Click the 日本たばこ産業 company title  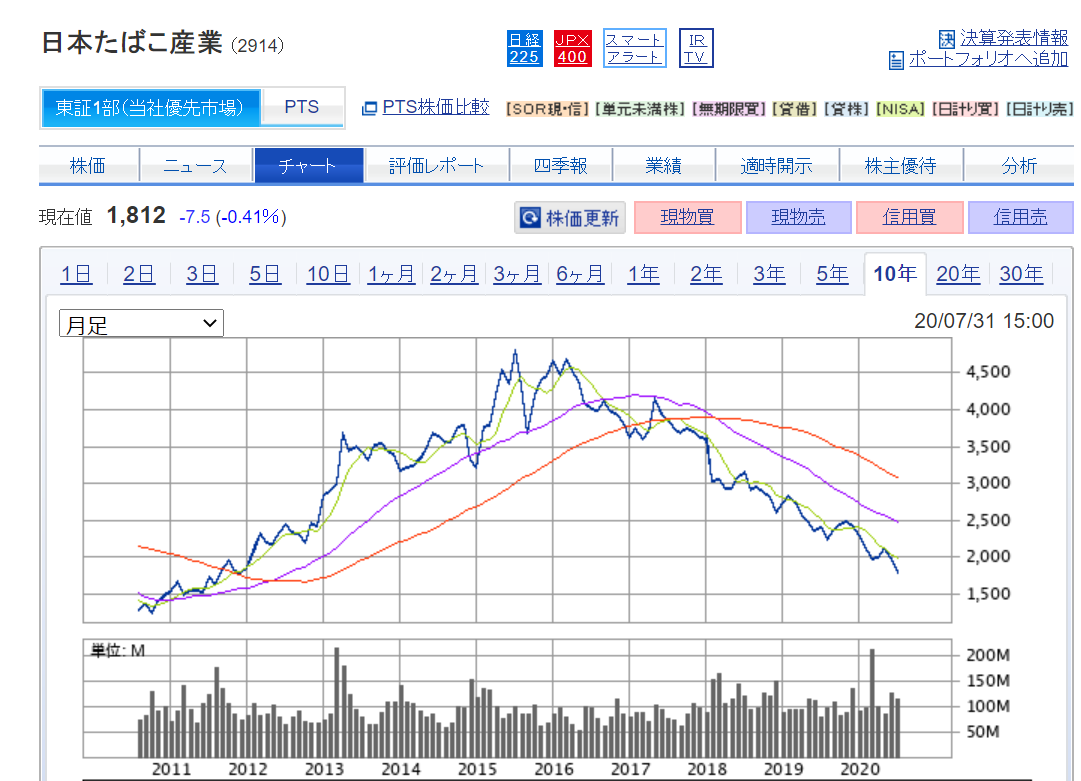[x=132, y=43]
